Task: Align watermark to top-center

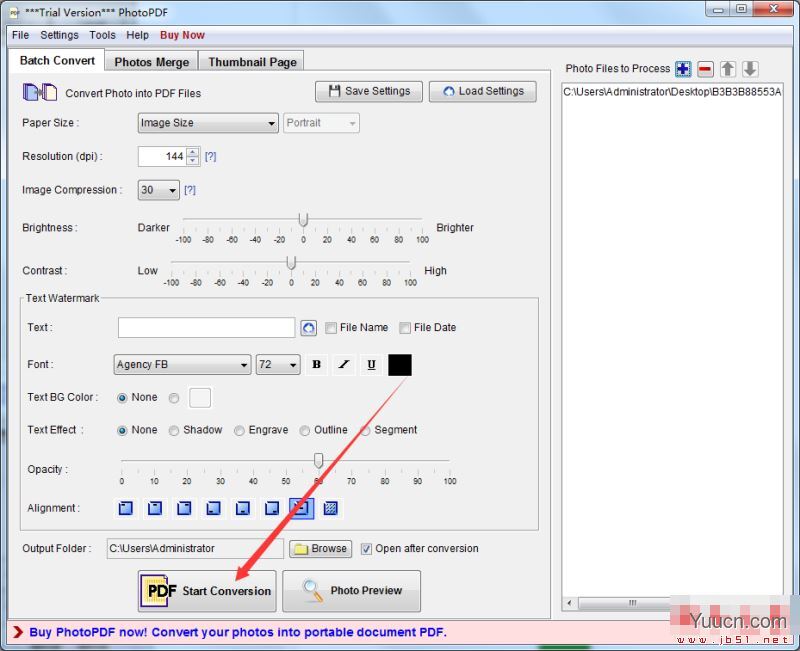Action: coord(155,508)
